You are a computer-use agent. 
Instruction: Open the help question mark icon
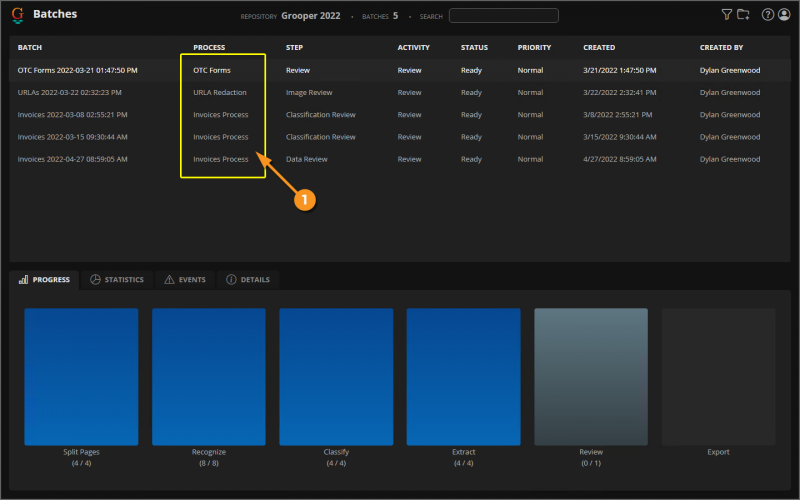tap(768, 15)
